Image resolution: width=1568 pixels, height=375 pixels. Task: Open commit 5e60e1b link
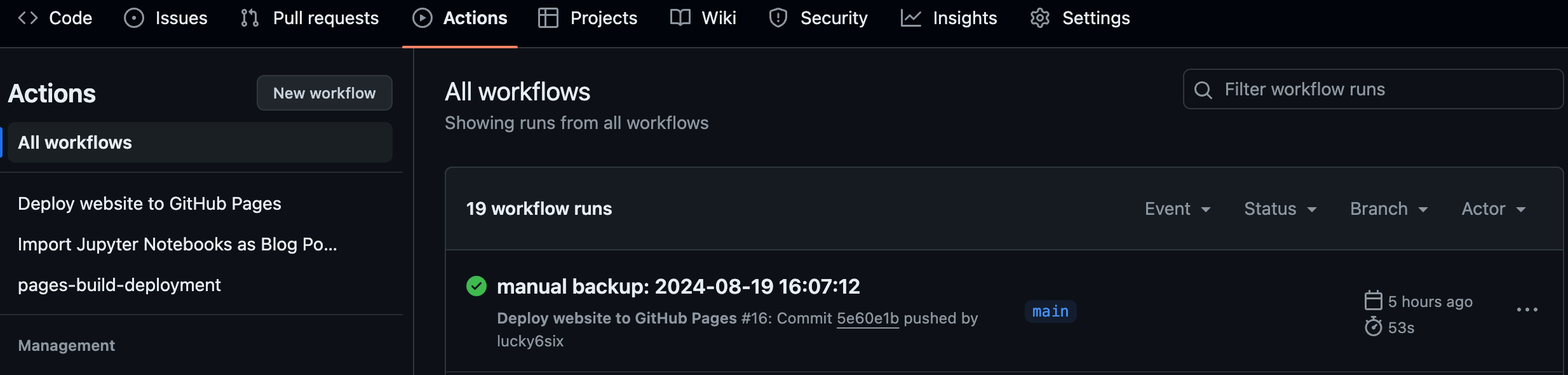867,318
